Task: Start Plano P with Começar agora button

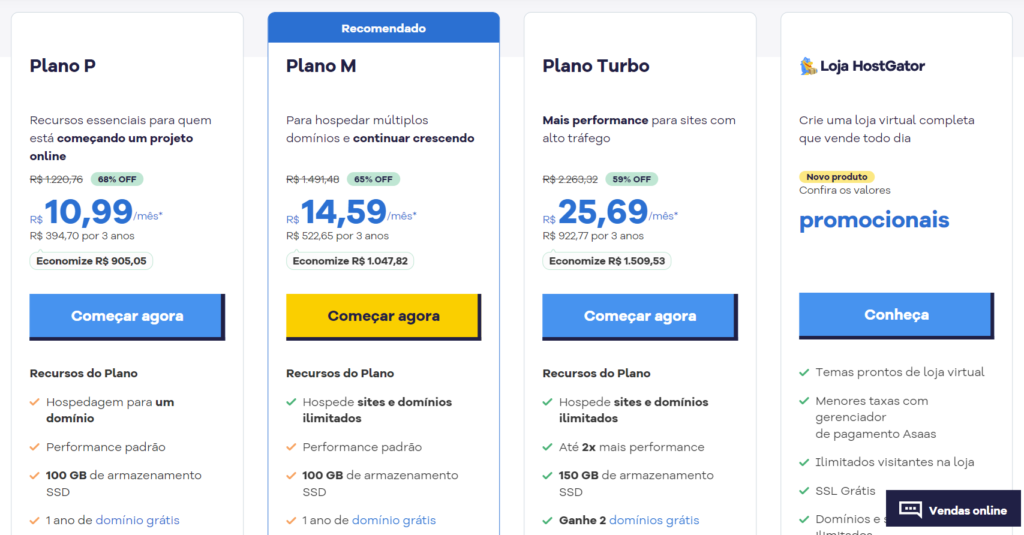Action: 127,317
